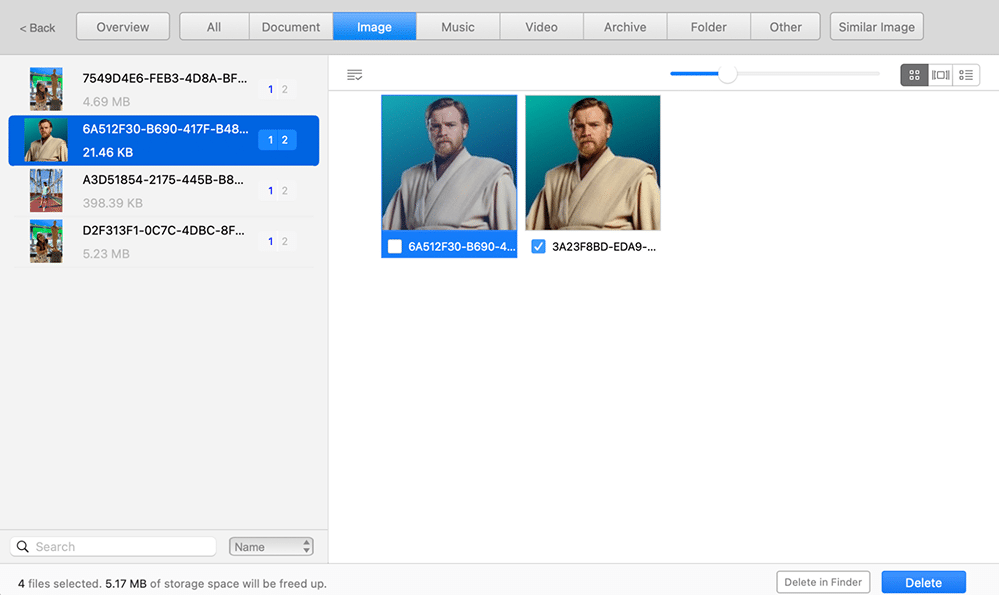The height and width of the screenshot is (595, 999).
Task: Open the Similar Image tab
Action: (x=877, y=27)
